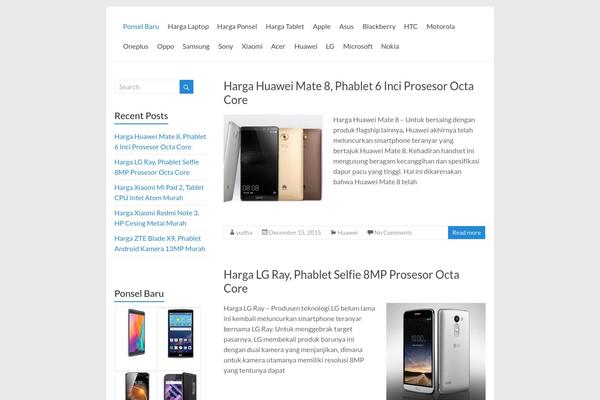
Task: Open the Ponsel Baru menu item
Action: (x=141, y=26)
